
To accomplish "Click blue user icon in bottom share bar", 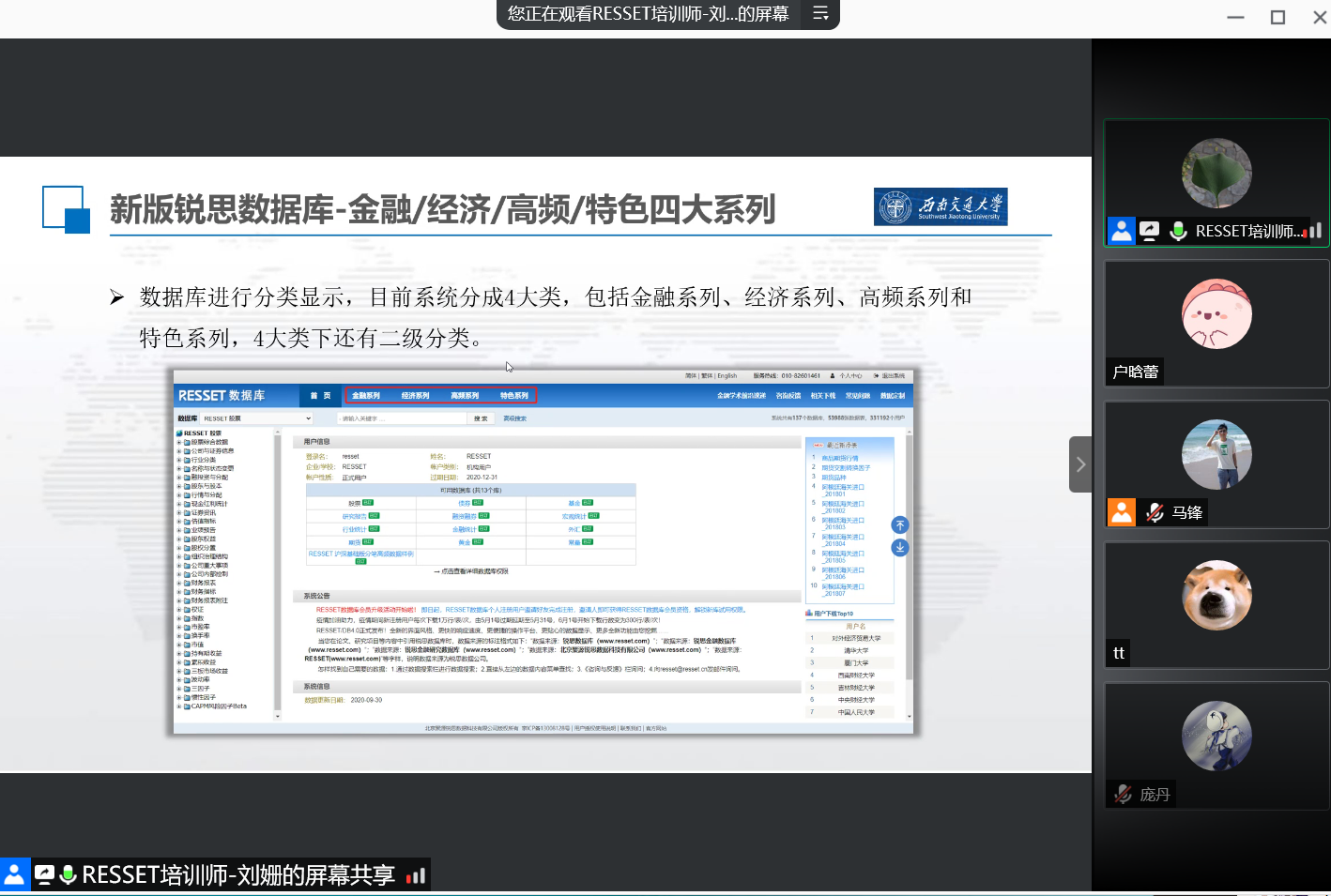I will tap(15, 874).
